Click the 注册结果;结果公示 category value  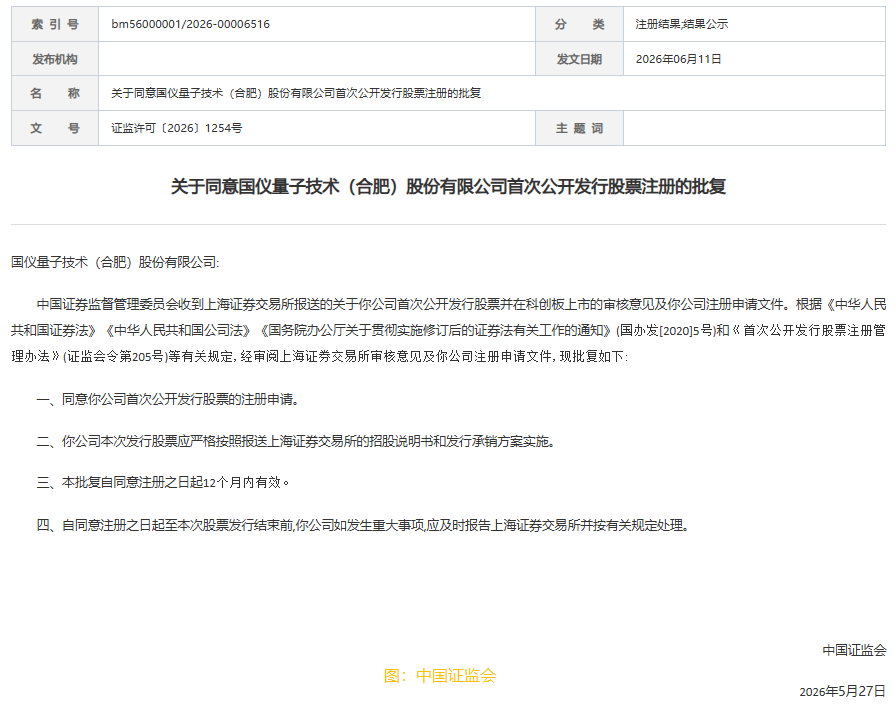point(682,24)
